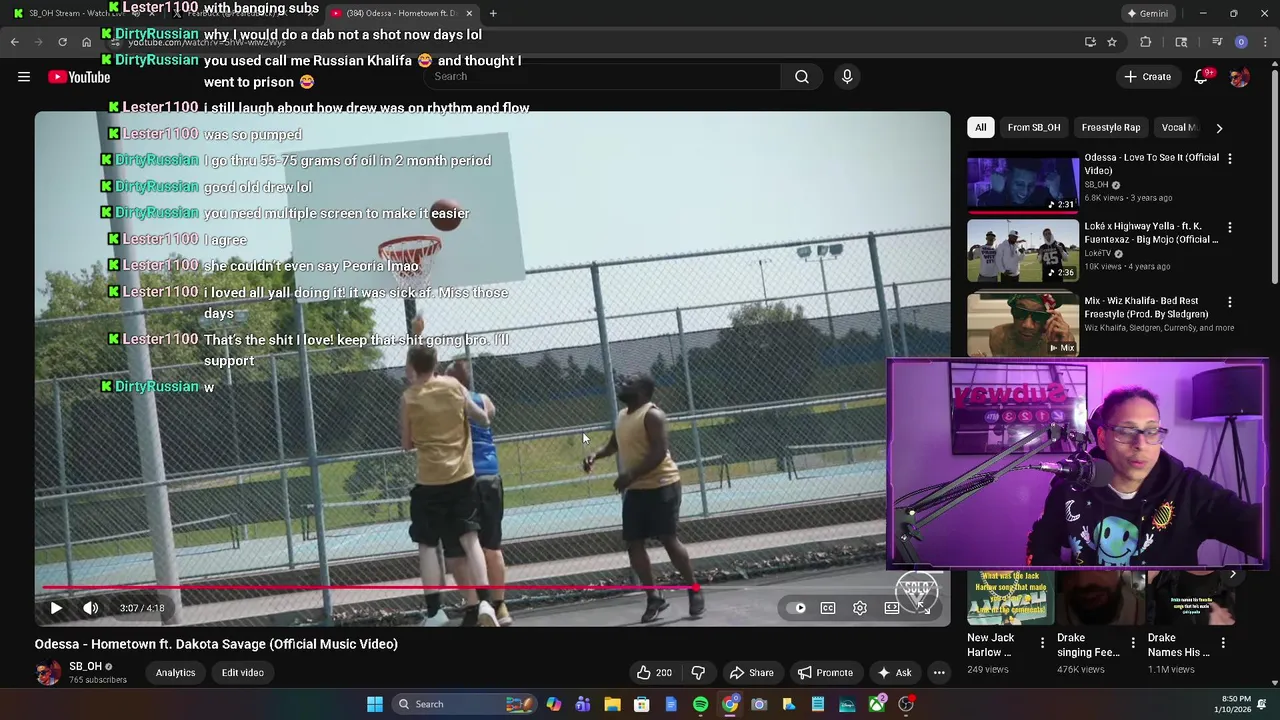Bookmark this page with the star icon
The width and height of the screenshot is (1280, 720).
[1112, 42]
